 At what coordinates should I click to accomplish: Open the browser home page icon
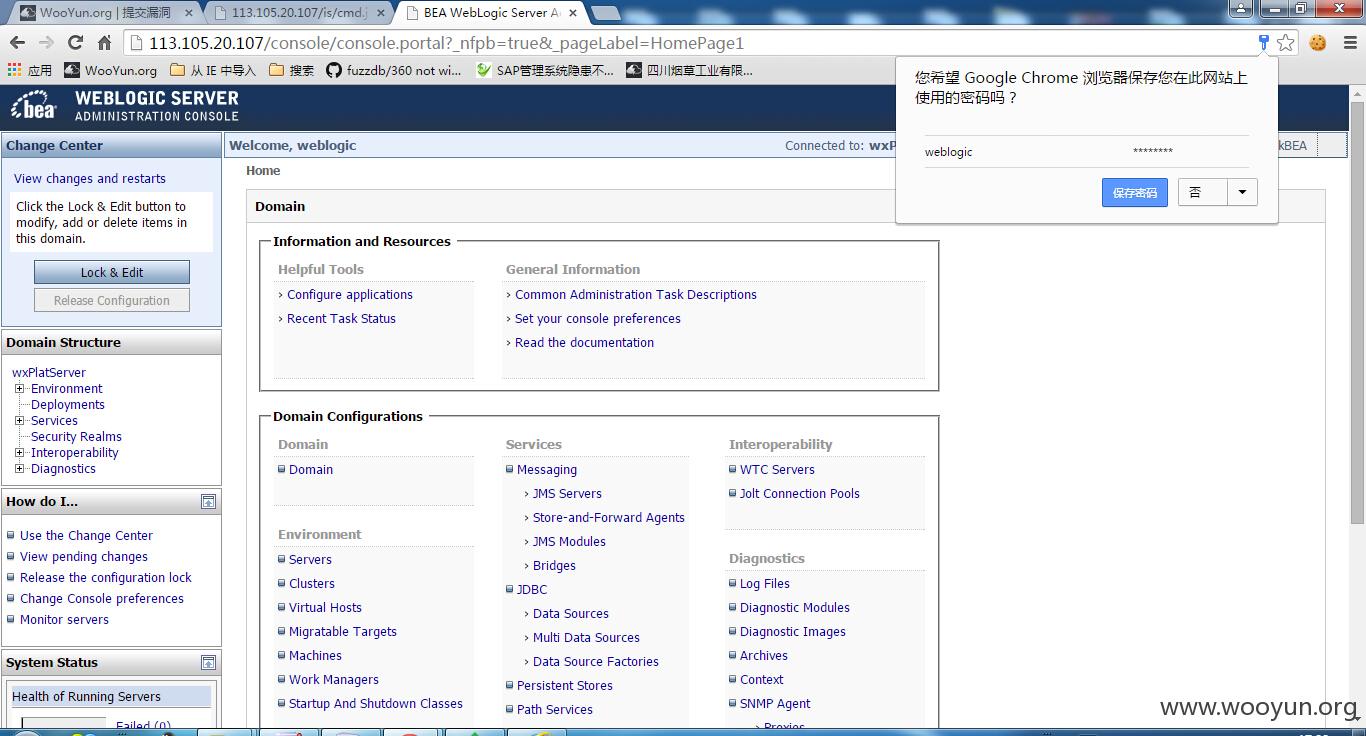pyautogui.click(x=104, y=43)
